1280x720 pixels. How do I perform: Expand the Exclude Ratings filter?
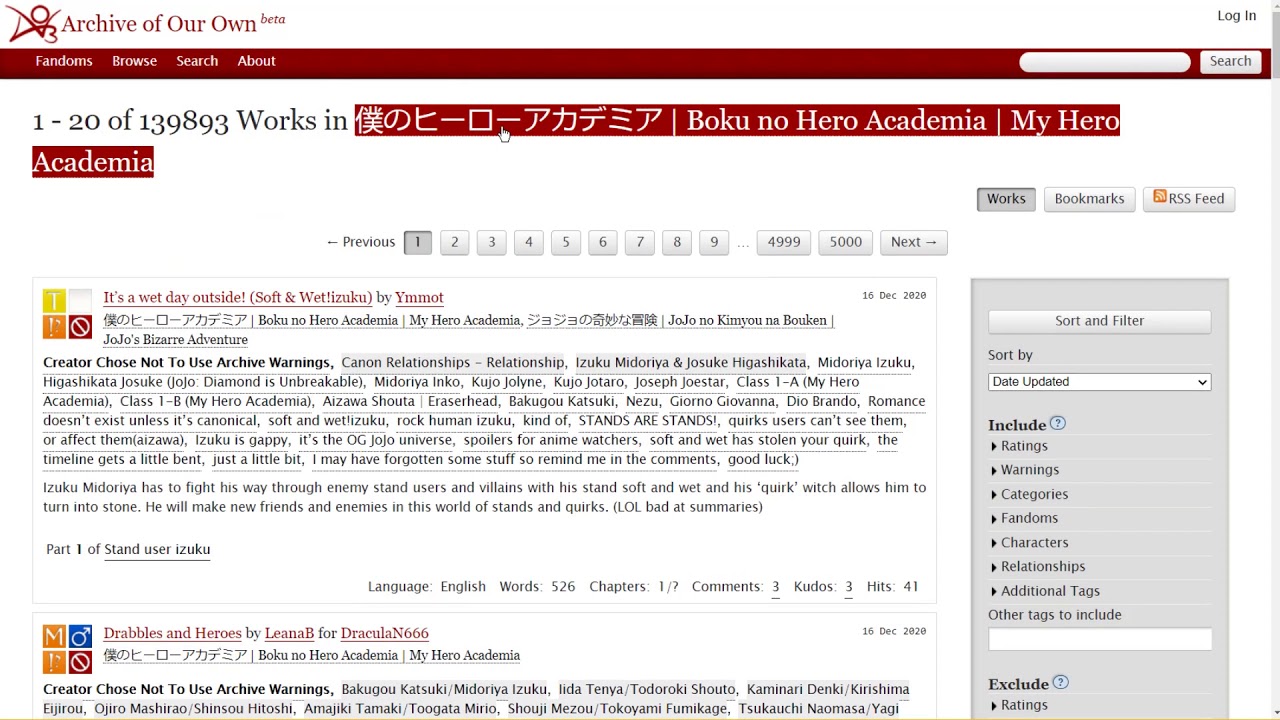pyautogui.click(x=1019, y=705)
